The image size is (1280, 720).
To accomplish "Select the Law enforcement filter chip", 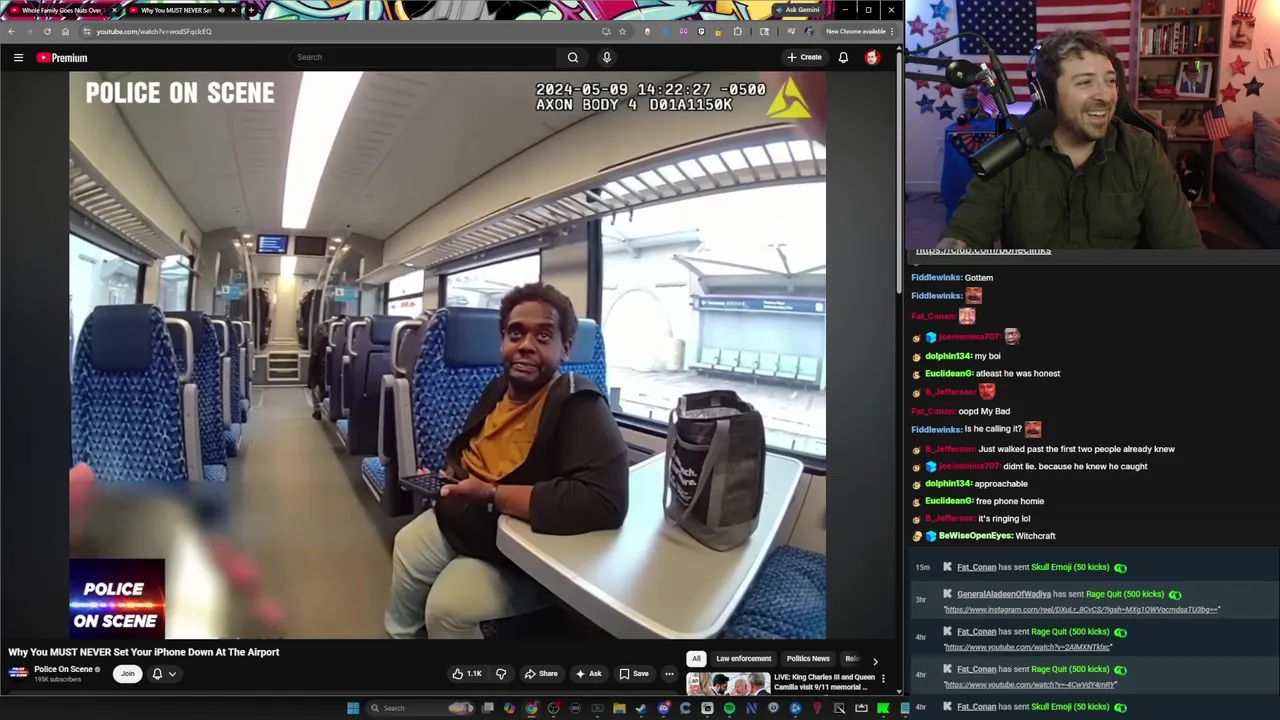I will [743, 659].
